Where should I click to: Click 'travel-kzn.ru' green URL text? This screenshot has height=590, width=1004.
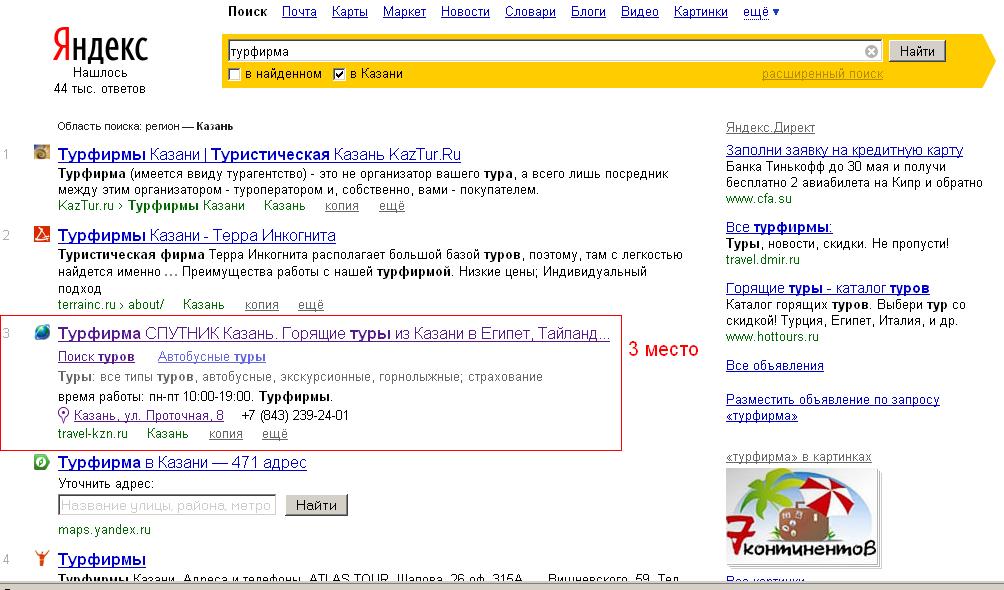pos(93,434)
